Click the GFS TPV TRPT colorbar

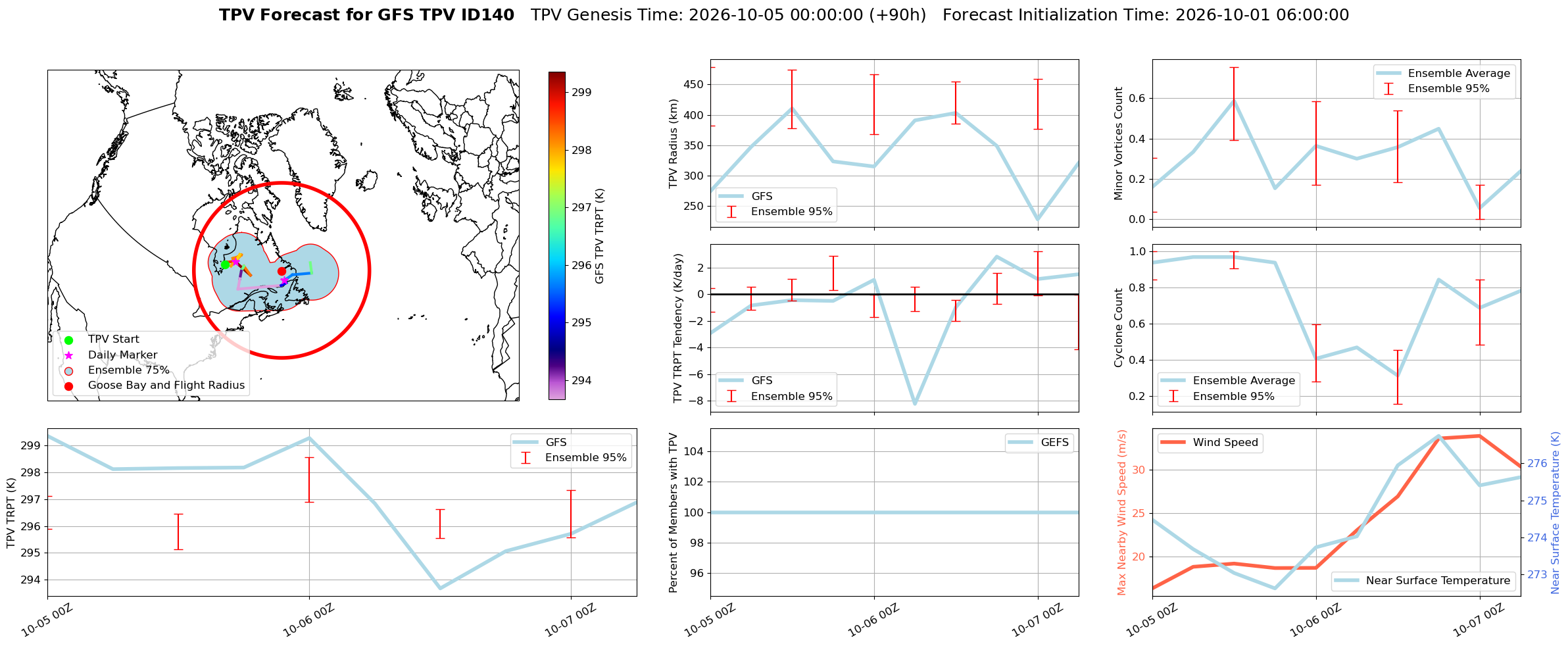[556, 236]
